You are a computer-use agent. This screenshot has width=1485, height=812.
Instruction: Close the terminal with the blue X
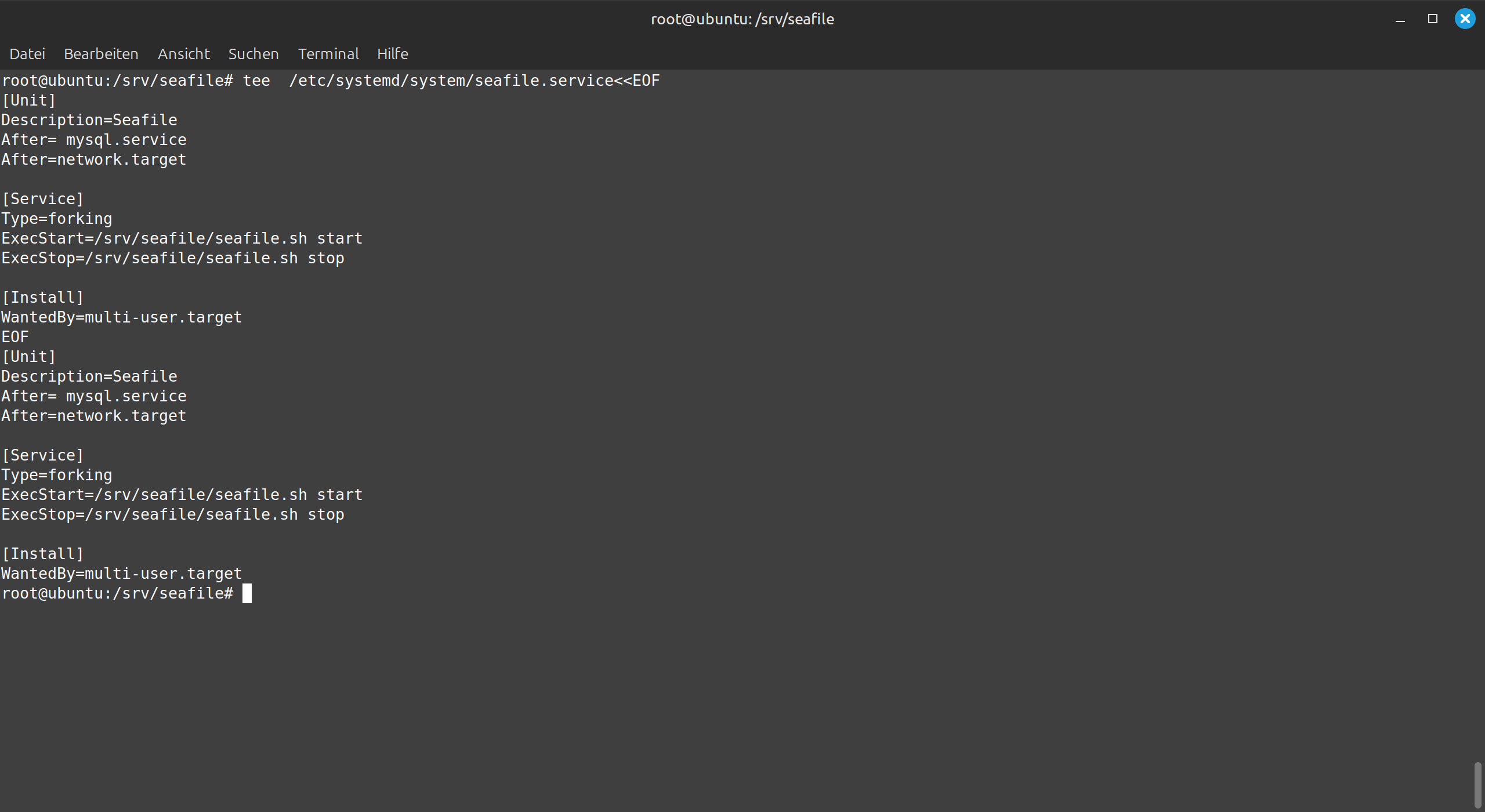point(1465,19)
